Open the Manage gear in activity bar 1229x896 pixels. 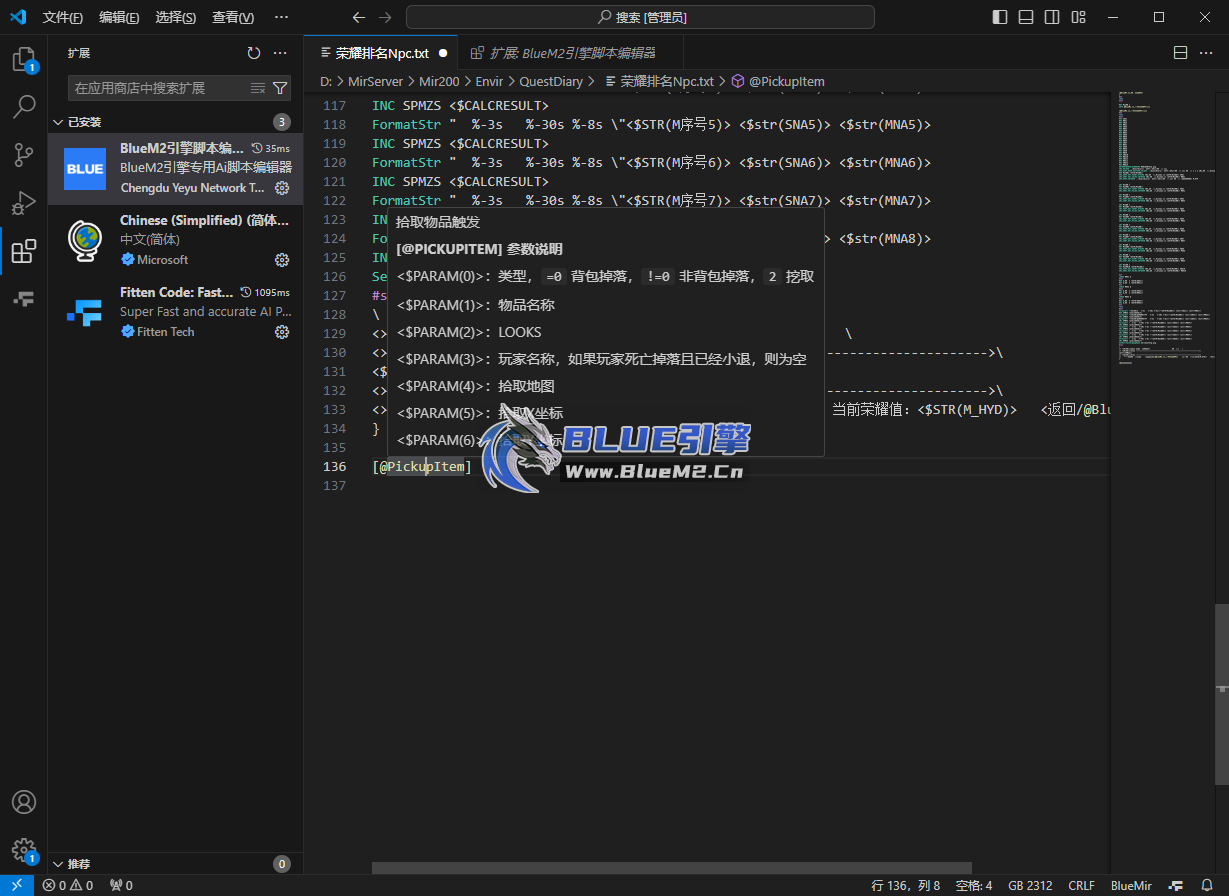(23, 850)
